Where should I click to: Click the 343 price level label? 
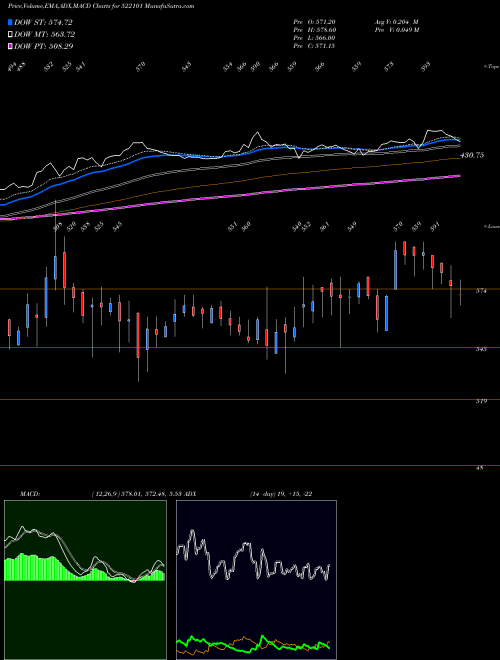481,349
